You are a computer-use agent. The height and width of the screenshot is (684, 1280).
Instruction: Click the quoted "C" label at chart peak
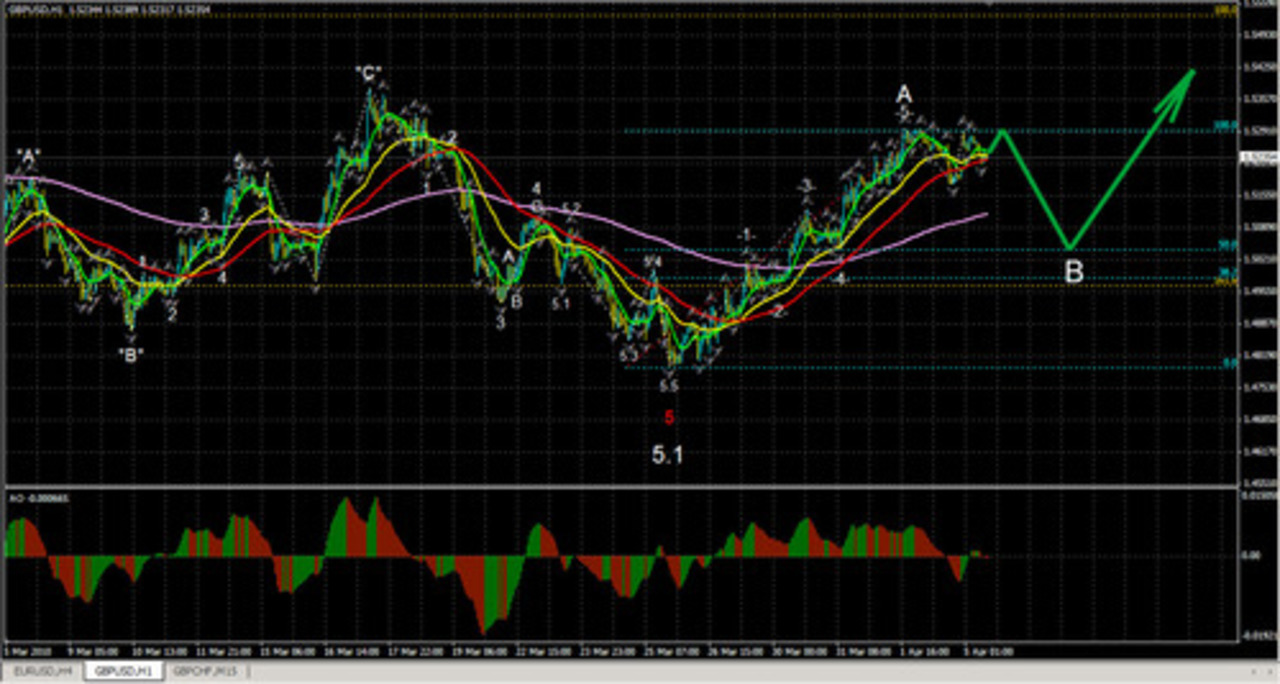367,74
